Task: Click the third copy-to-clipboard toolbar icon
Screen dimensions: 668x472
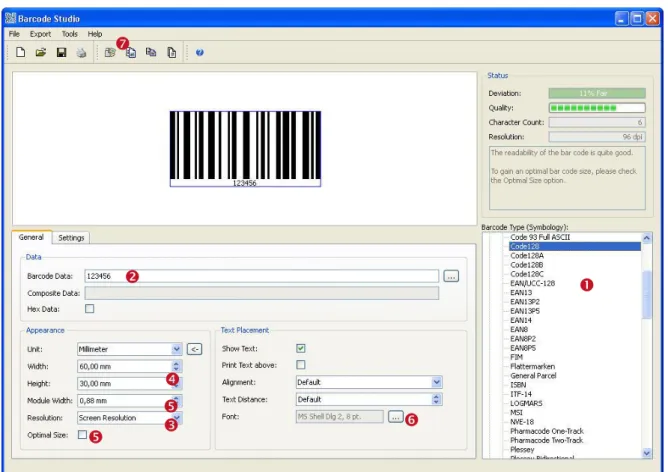Action: [x=151, y=52]
